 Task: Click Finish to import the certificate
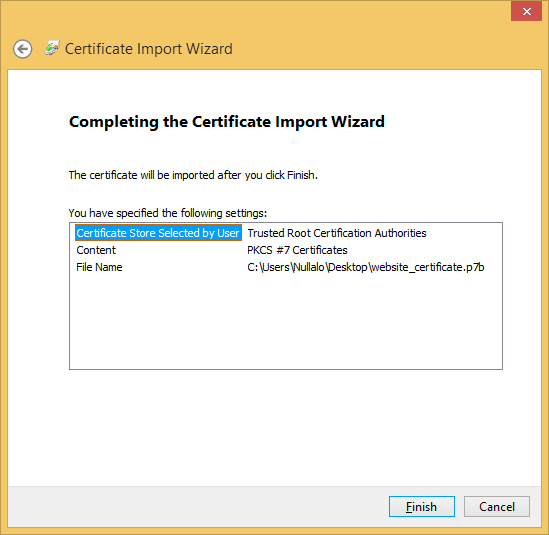422,506
